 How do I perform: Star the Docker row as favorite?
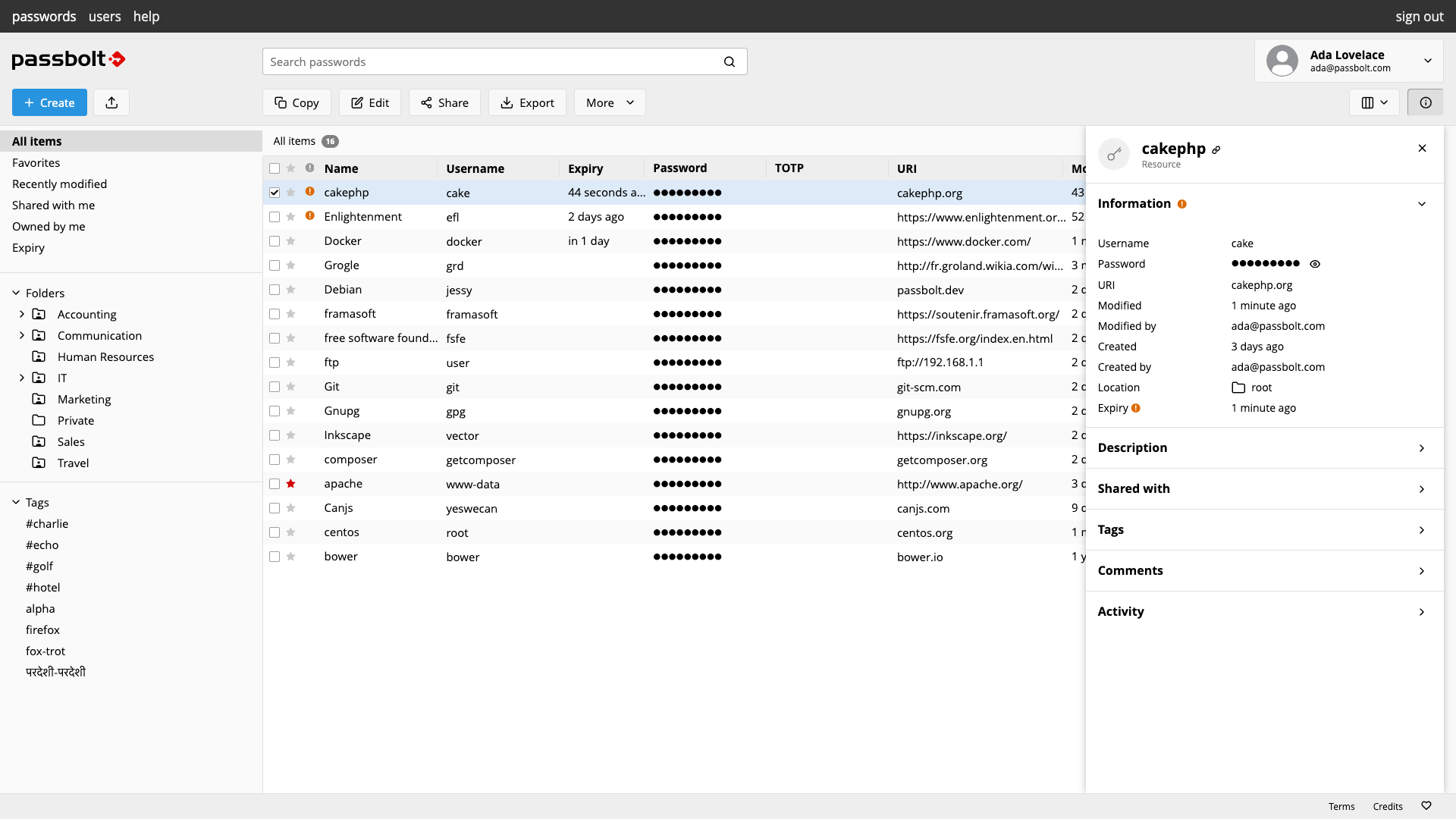290,241
